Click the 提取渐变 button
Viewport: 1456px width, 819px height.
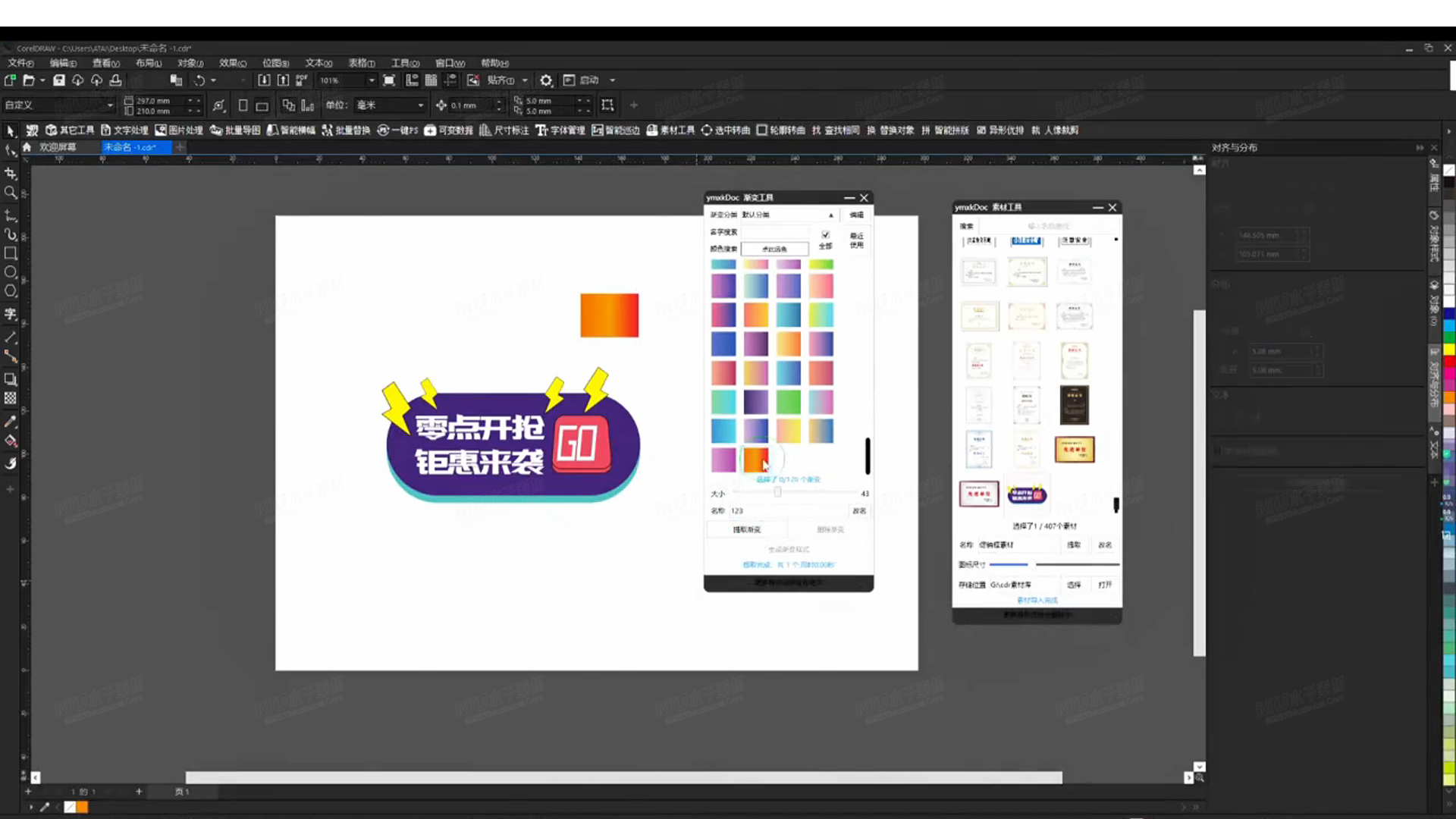point(747,529)
